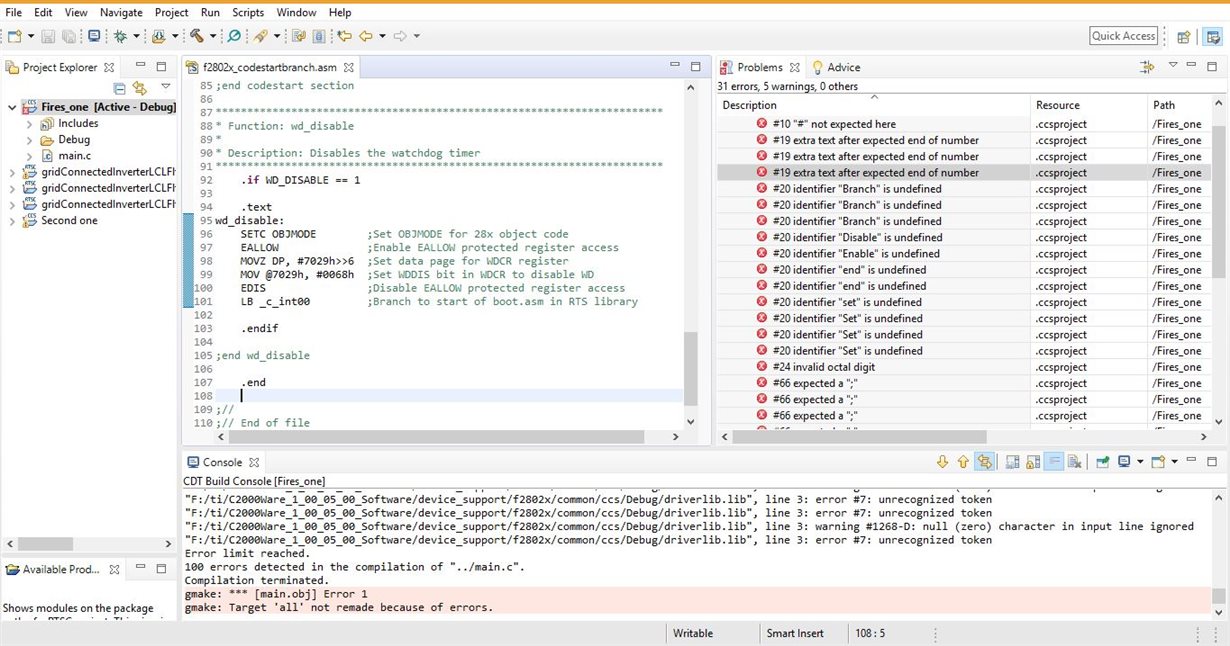Image resolution: width=1230 pixels, height=646 pixels.
Task: Show previous console error up arrow
Action: click(x=963, y=462)
